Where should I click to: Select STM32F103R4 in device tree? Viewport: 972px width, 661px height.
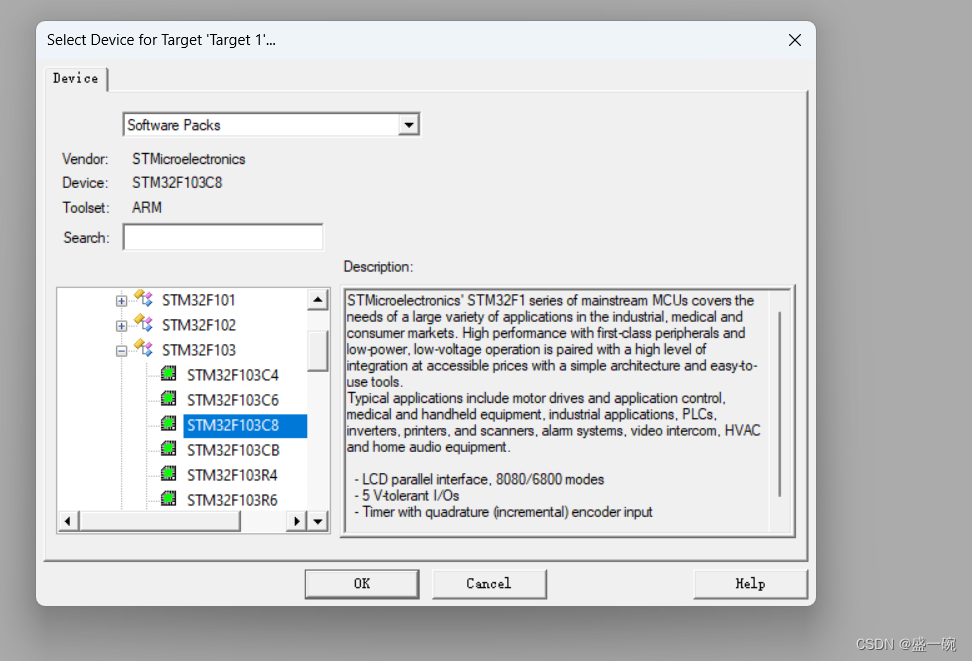tap(232, 475)
